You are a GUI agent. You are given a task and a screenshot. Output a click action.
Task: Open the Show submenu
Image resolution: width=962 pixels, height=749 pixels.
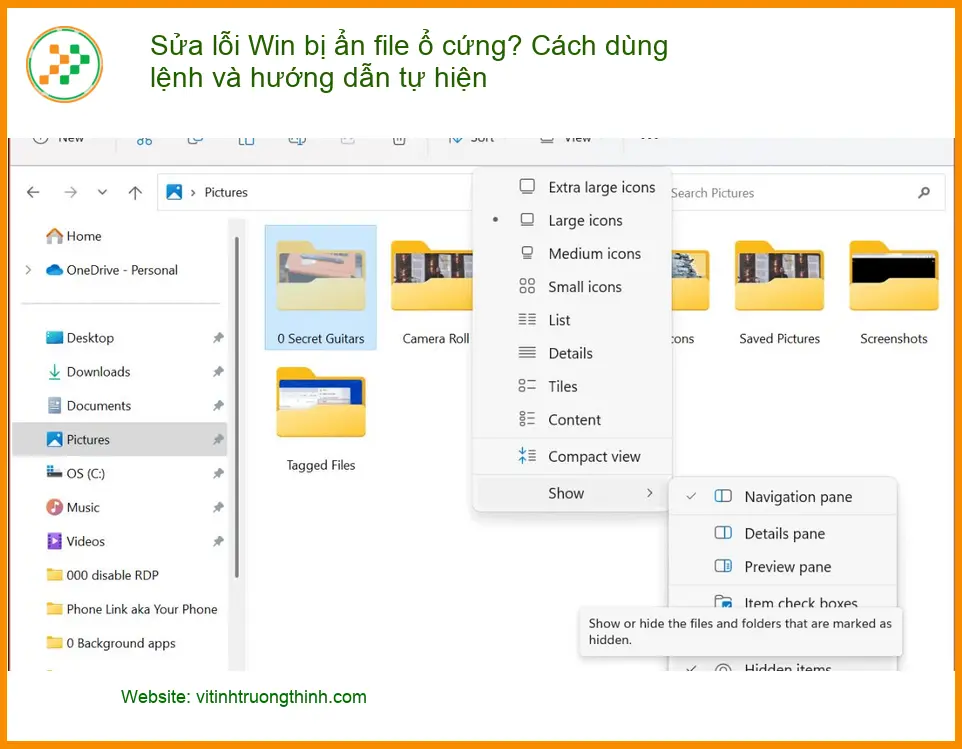572,493
